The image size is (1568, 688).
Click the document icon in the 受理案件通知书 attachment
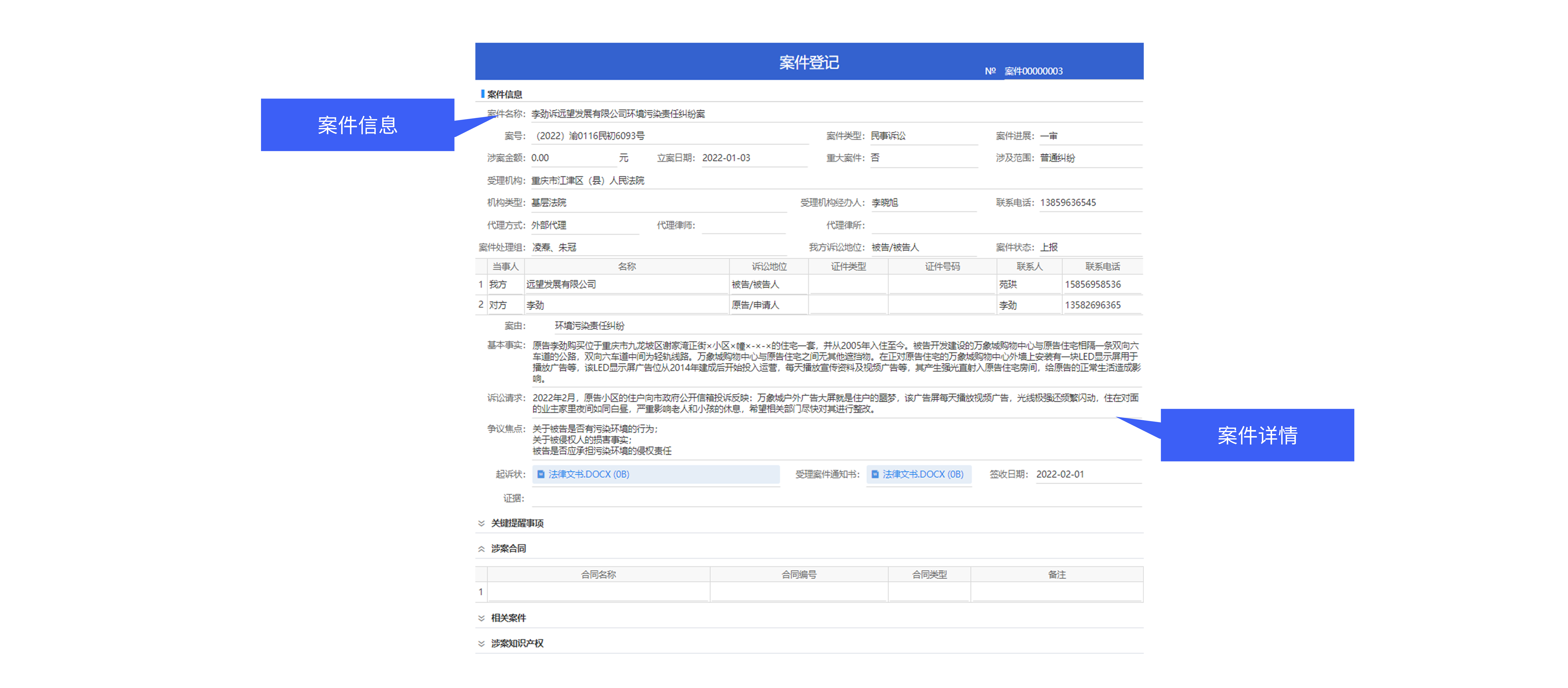click(875, 474)
